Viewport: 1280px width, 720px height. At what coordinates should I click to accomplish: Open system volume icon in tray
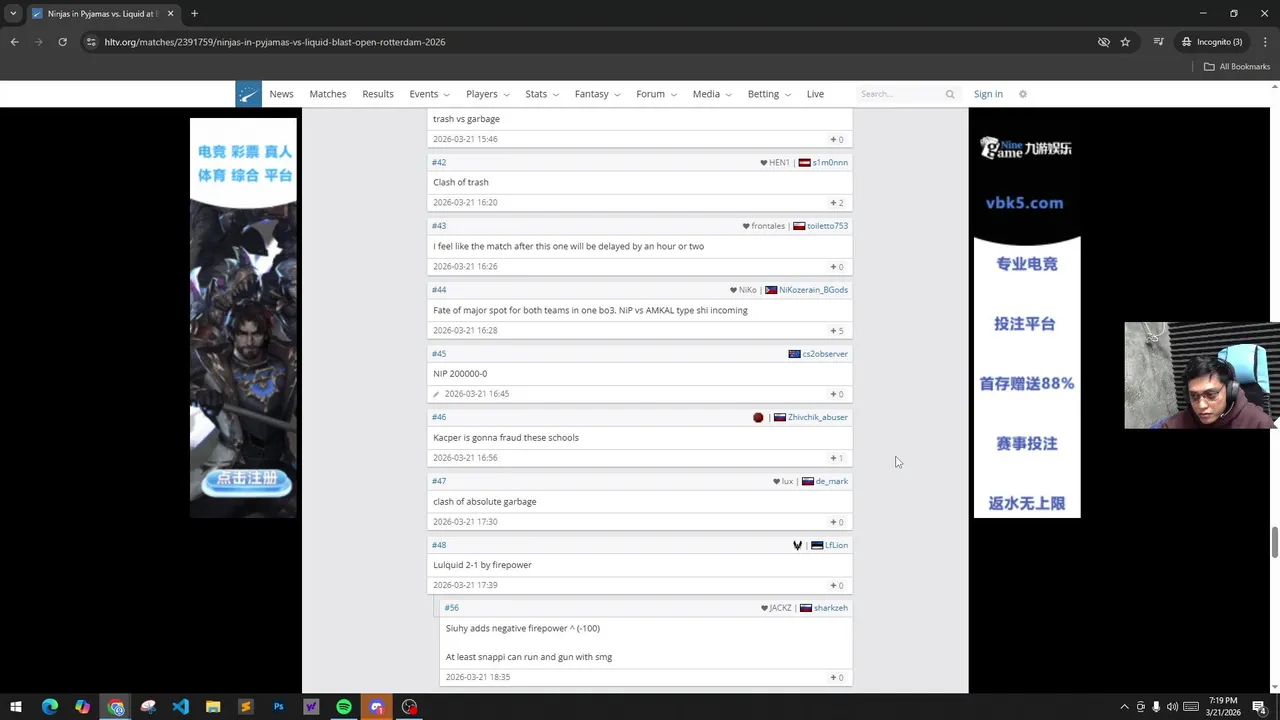tap(1172, 707)
